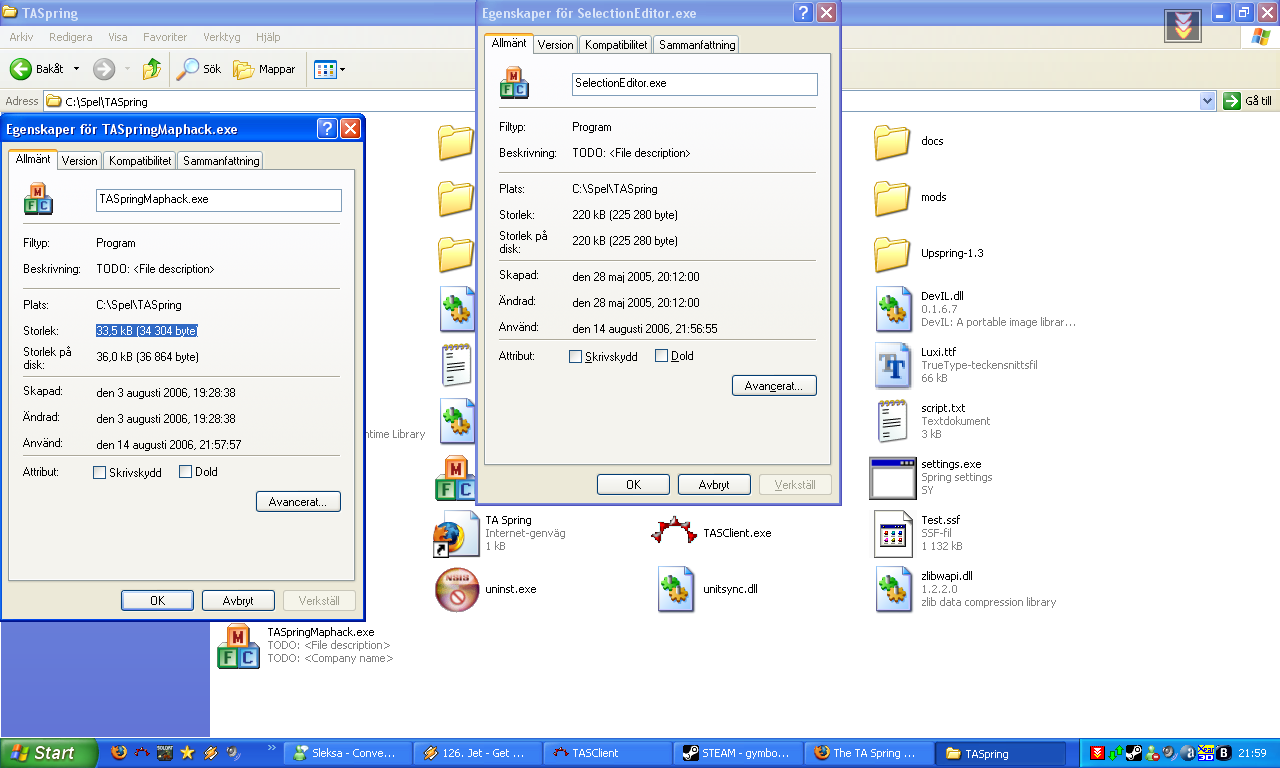This screenshot has width=1280, height=768.
Task: Open the Favoriter menu
Action: [x=165, y=37]
